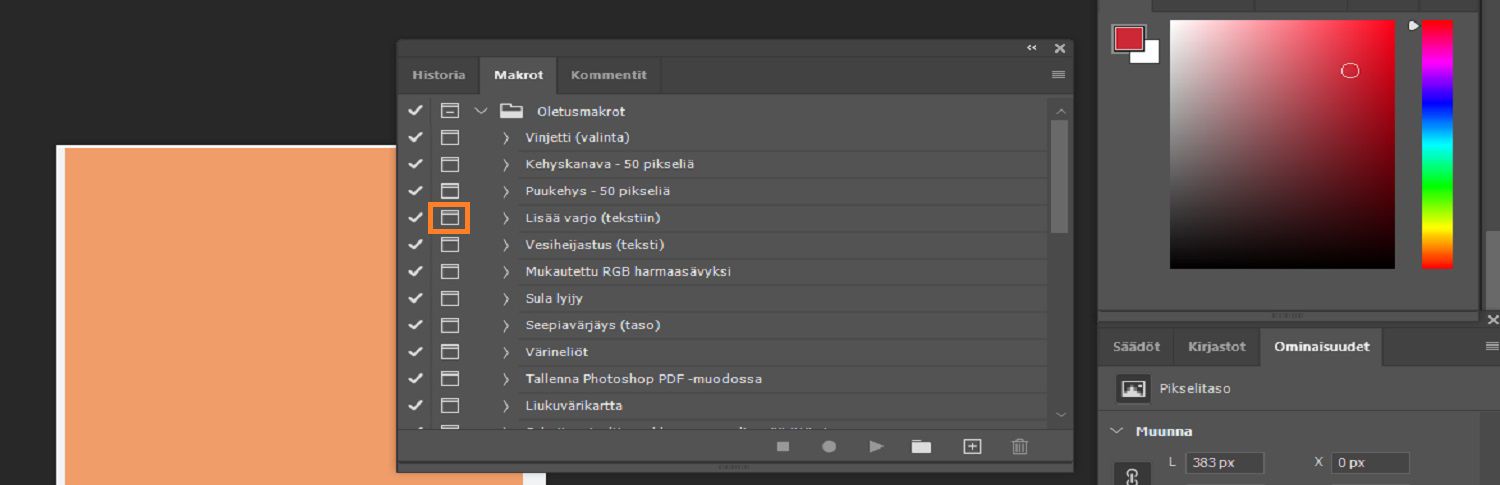Screen dimensions: 1500x485
Task: Expand Vinjetti (valinta) macro steps
Action: tap(506, 138)
